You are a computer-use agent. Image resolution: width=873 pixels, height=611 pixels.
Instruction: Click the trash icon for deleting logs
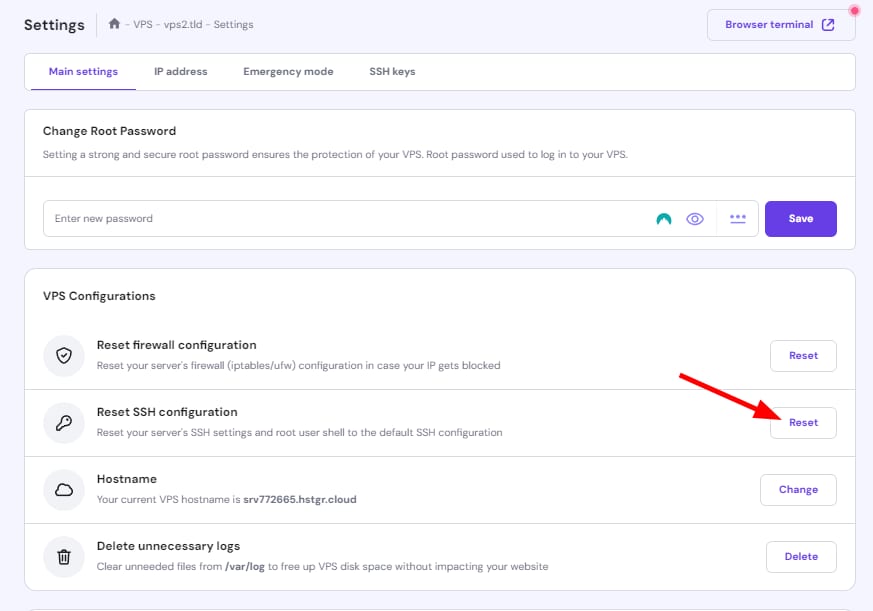[x=64, y=557]
